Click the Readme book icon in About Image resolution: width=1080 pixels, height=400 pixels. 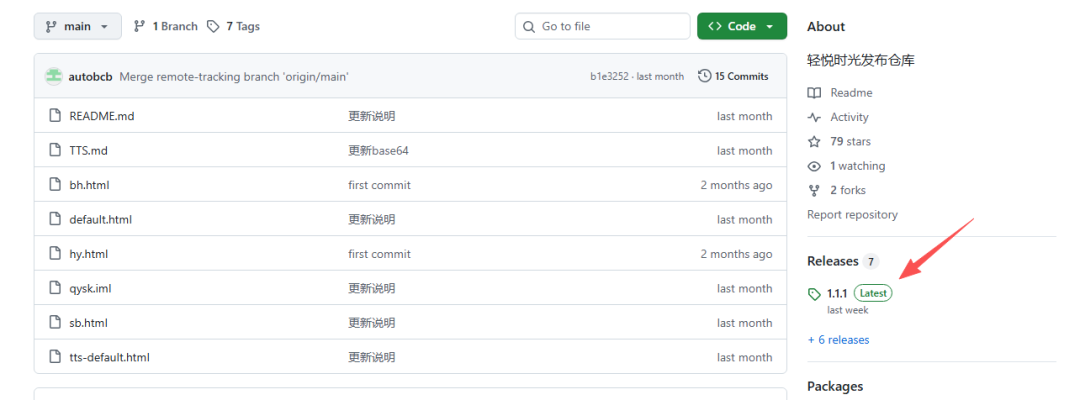(814, 93)
